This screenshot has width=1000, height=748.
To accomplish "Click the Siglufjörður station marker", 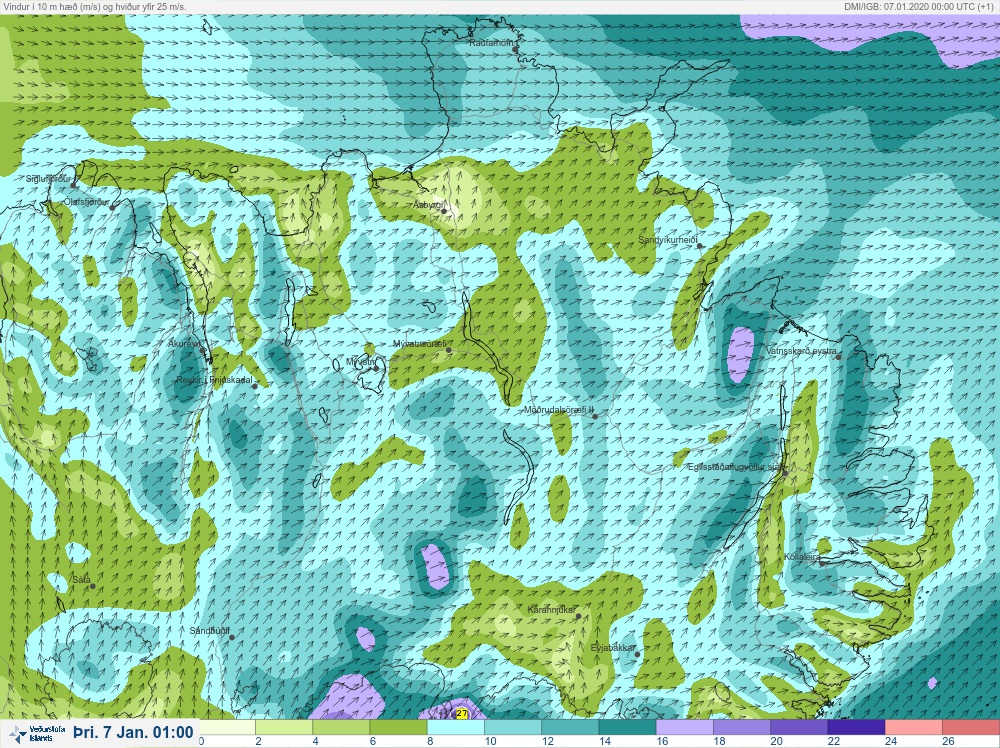I will (73, 186).
